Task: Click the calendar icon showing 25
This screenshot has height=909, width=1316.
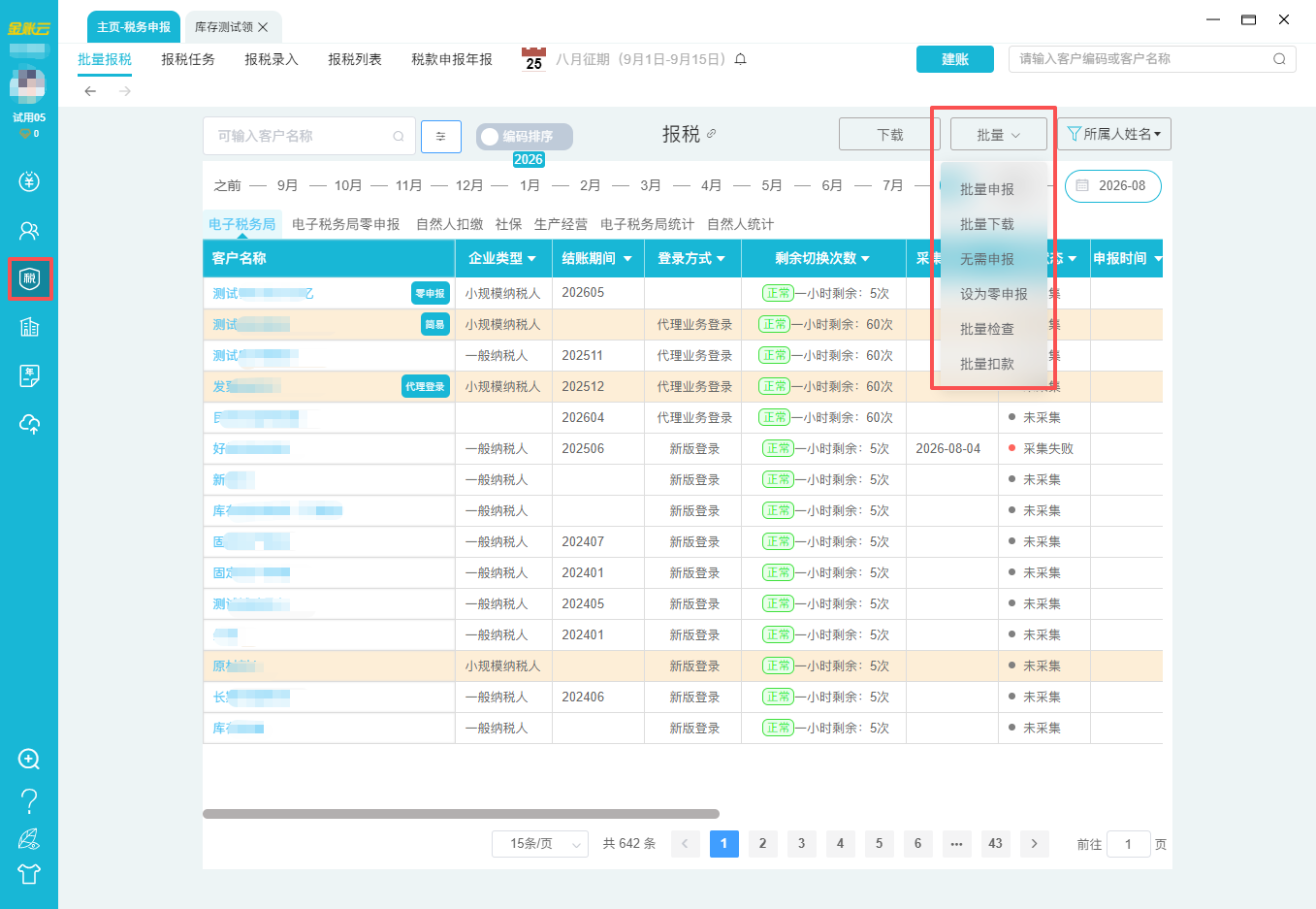Action: (x=533, y=59)
